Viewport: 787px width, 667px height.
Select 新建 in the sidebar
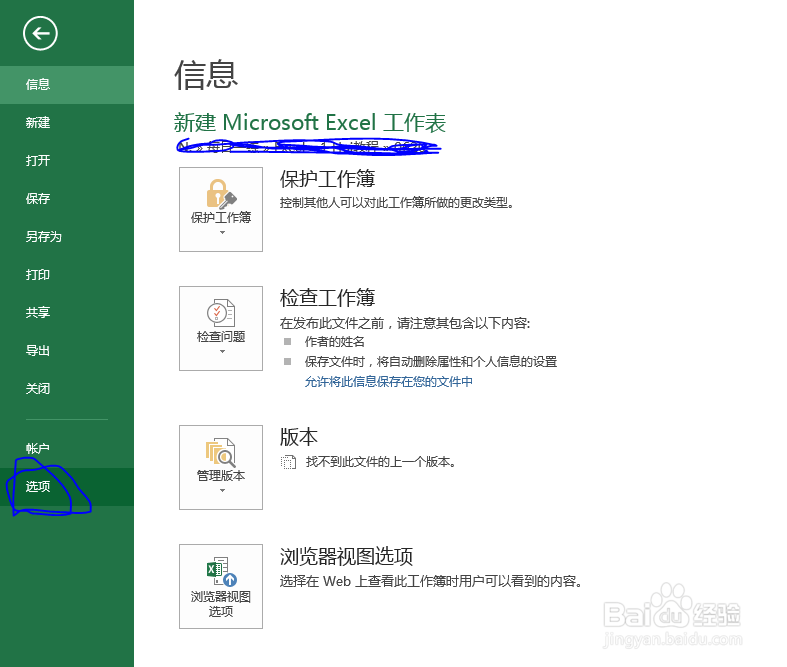pos(67,122)
